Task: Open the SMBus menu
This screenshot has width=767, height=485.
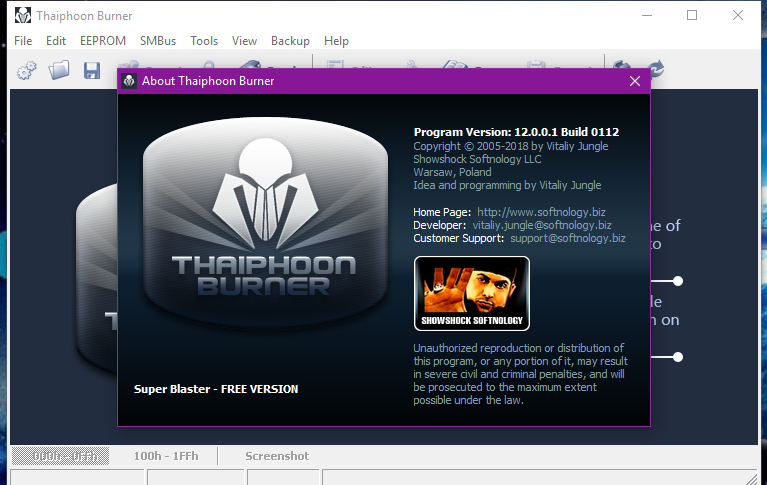Action: click(x=158, y=41)
